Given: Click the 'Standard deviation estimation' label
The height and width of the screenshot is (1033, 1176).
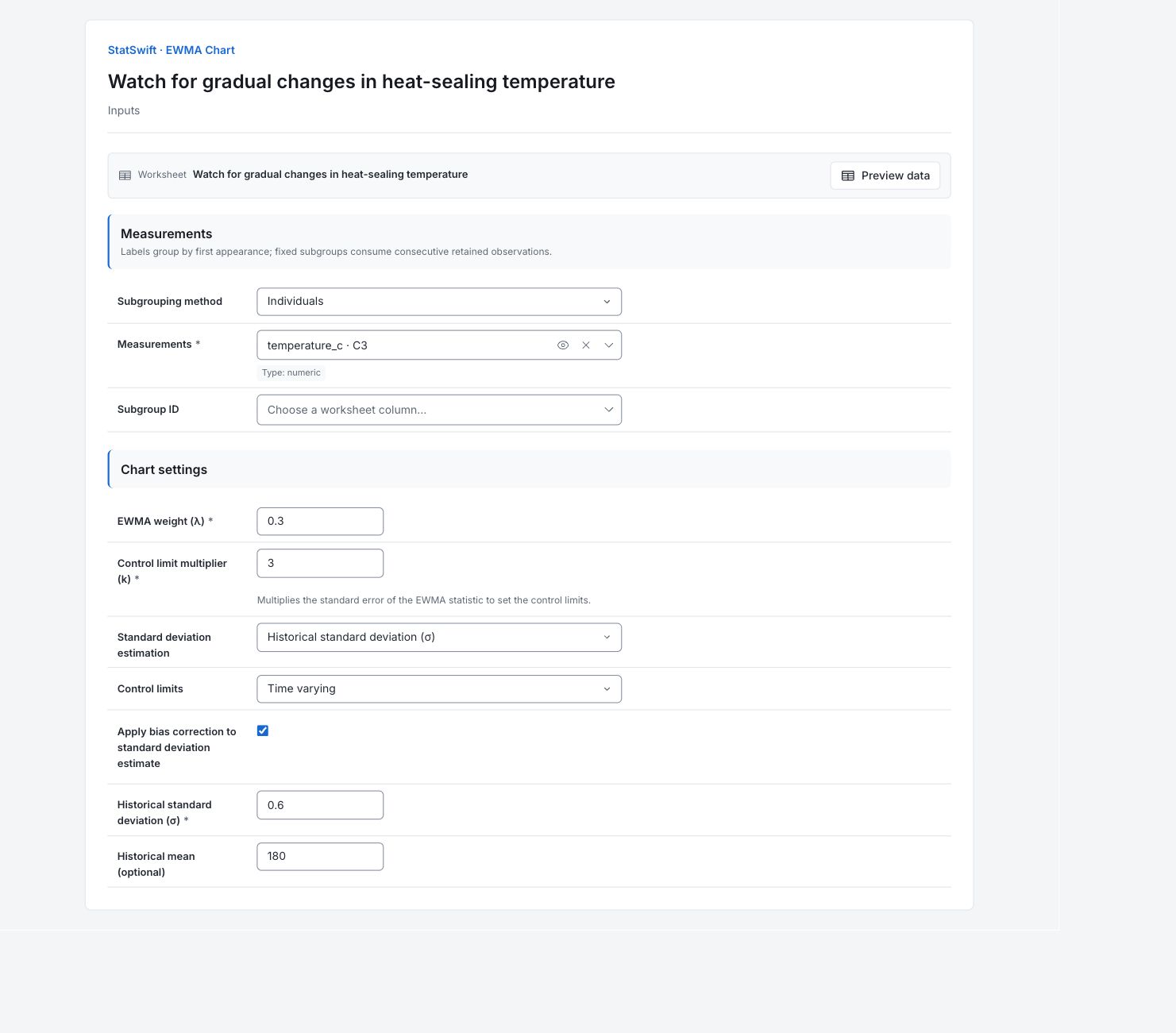Looking at the screenshot, I should (x=164, y=646).
